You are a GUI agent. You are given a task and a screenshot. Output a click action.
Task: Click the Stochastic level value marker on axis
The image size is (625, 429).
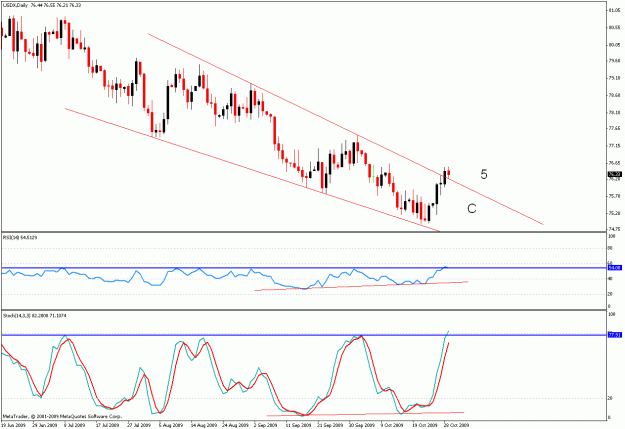[615, 335]
